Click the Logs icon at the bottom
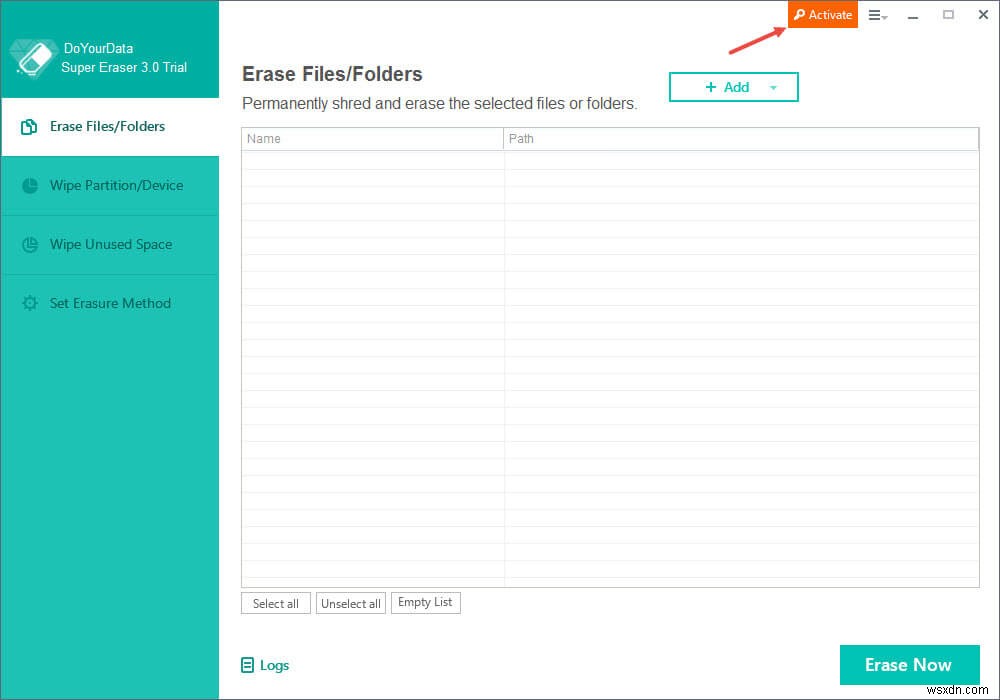The height and width of the screenshot is (700, 1000). click(x=247, y=665)
